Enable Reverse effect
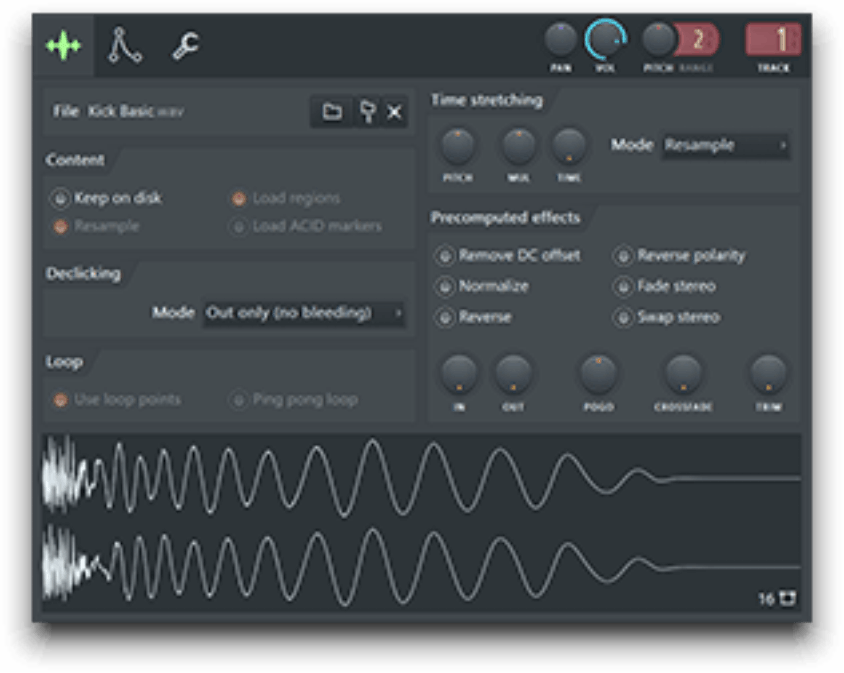Screen dimensions: 844x673 (x=473, y=317)
